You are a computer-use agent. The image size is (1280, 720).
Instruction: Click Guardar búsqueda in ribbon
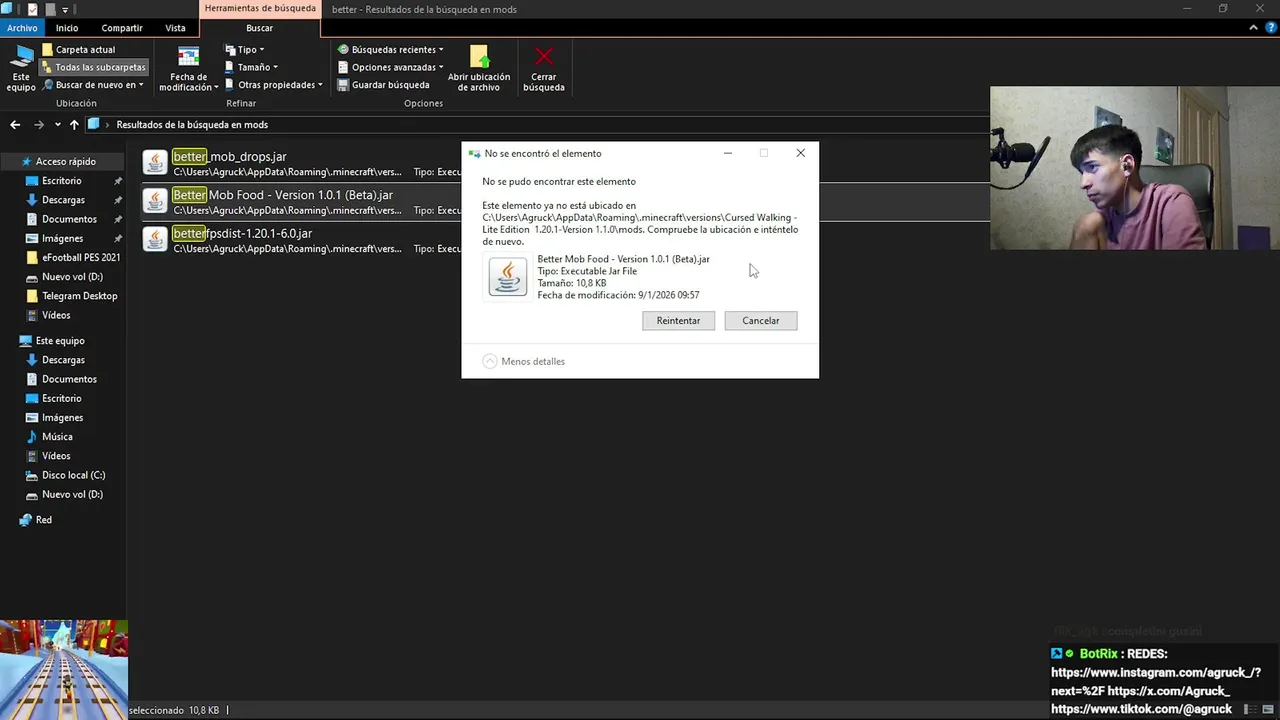[x=384, y=85]
